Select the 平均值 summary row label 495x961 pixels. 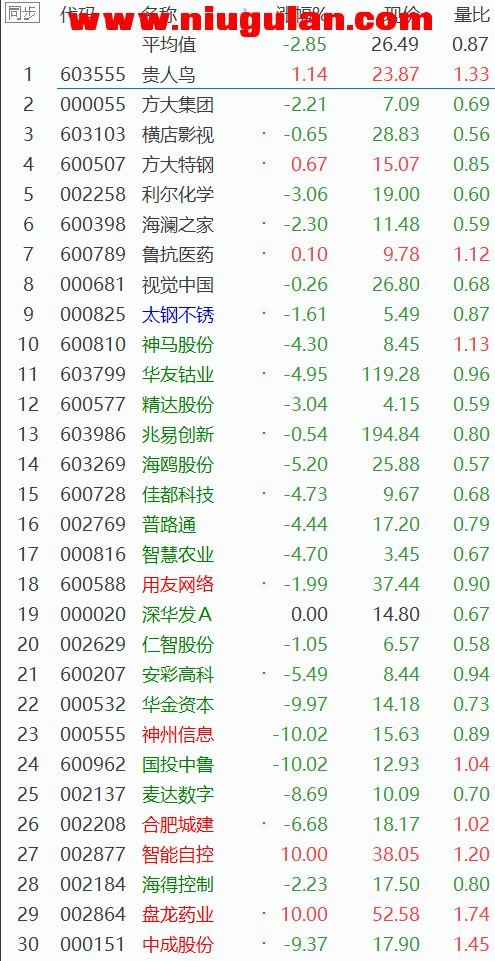169,44
